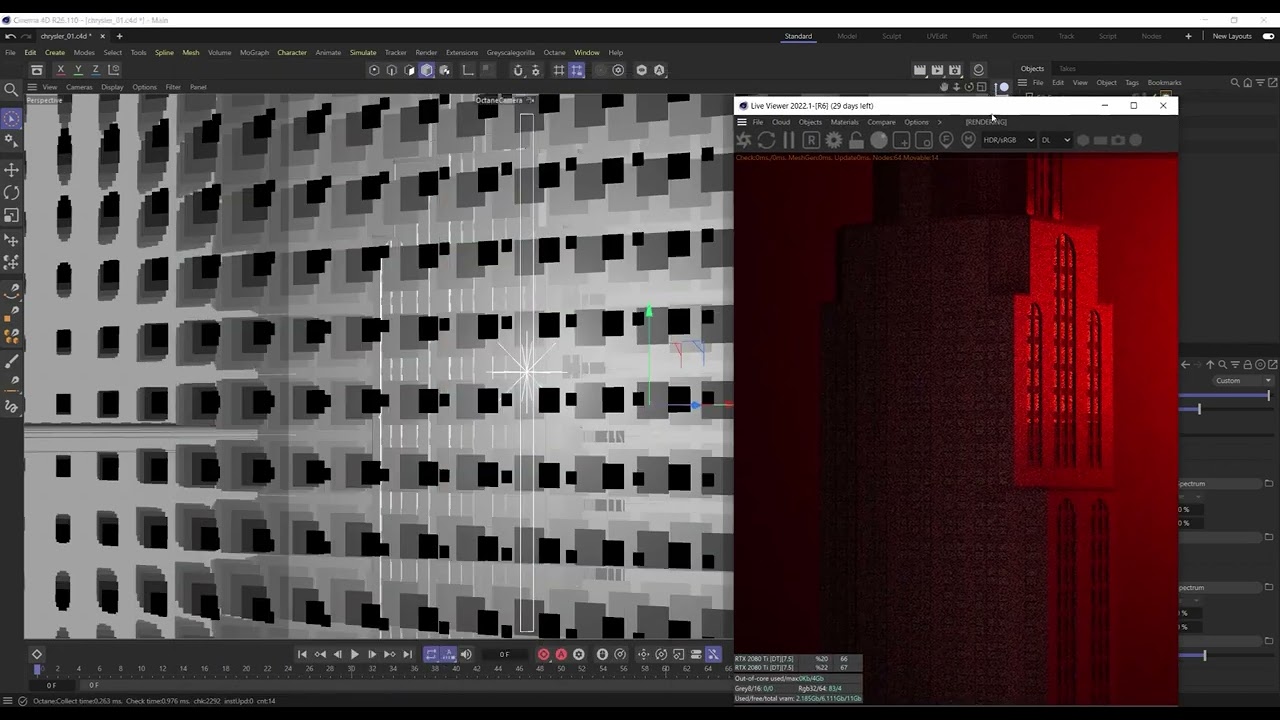Click the render region R icon
The width and height of the screenshot is (1280, 720).
pos(811,140)
